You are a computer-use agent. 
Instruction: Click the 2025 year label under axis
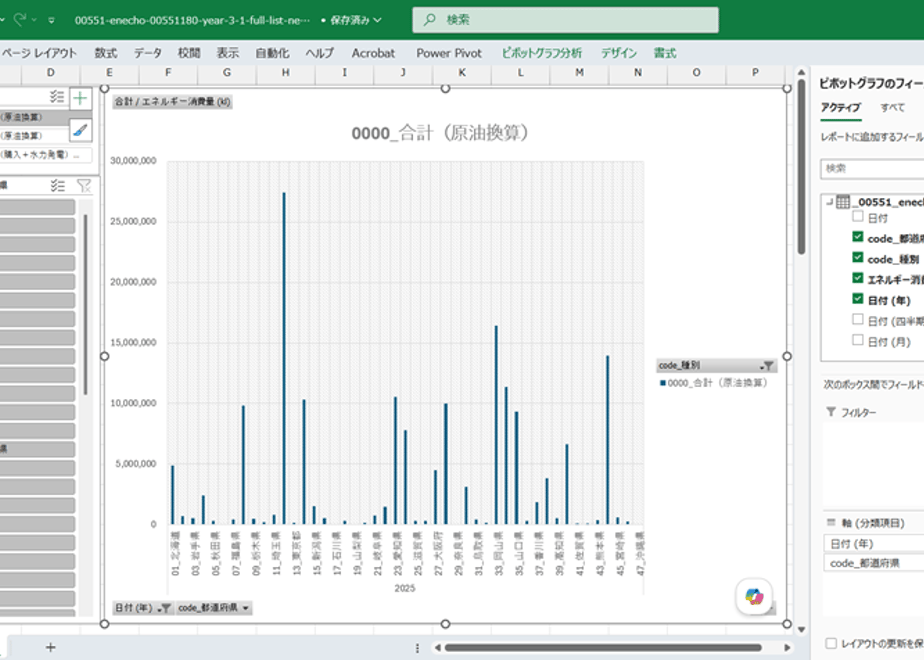[405, 588]
